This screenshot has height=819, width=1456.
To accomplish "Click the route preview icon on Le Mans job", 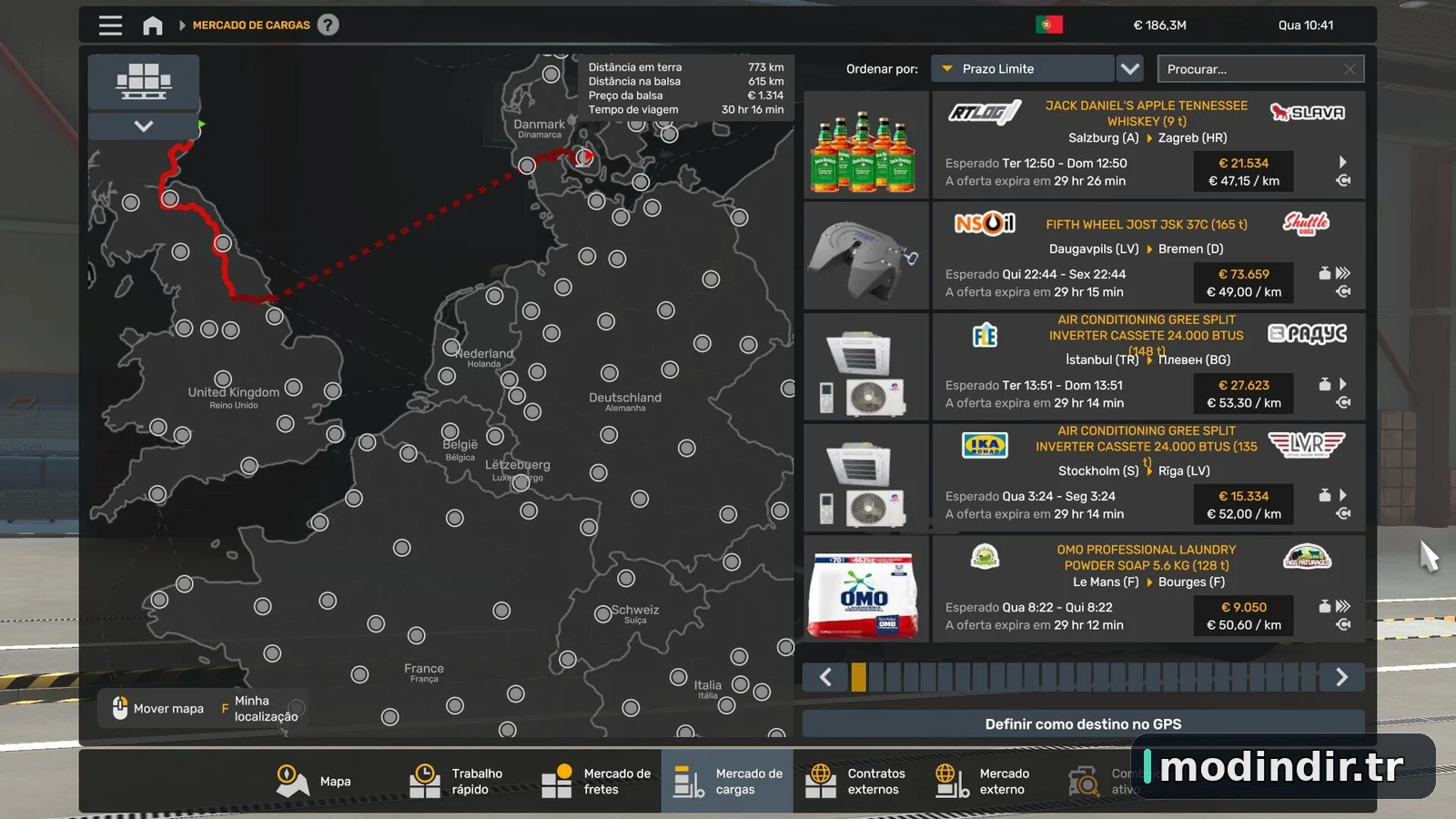I will pos(1343,624).
